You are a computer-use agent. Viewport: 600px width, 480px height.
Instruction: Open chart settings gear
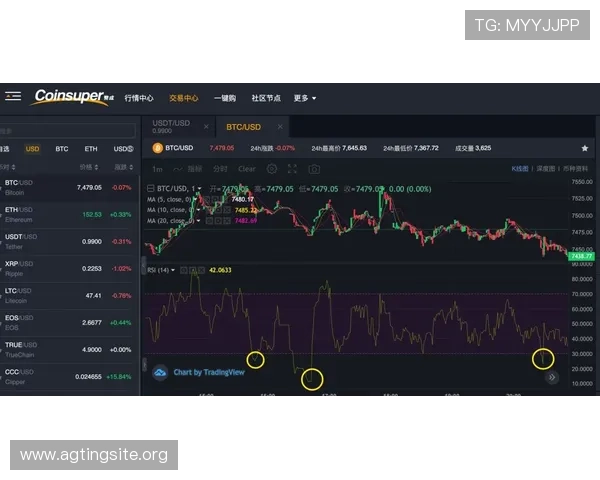tap(272, 169)
